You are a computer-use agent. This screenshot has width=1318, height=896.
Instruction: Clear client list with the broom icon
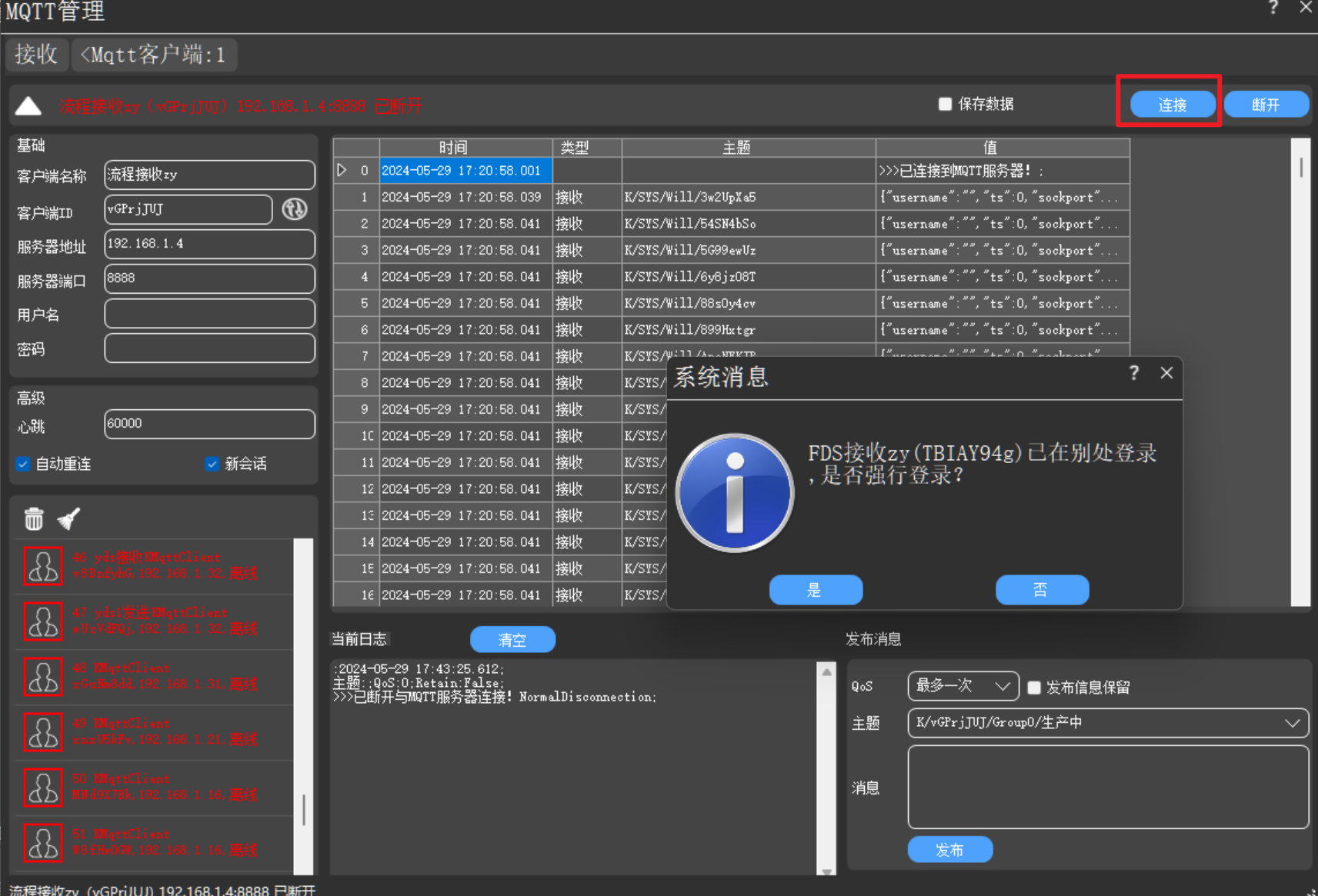(69, 519)
